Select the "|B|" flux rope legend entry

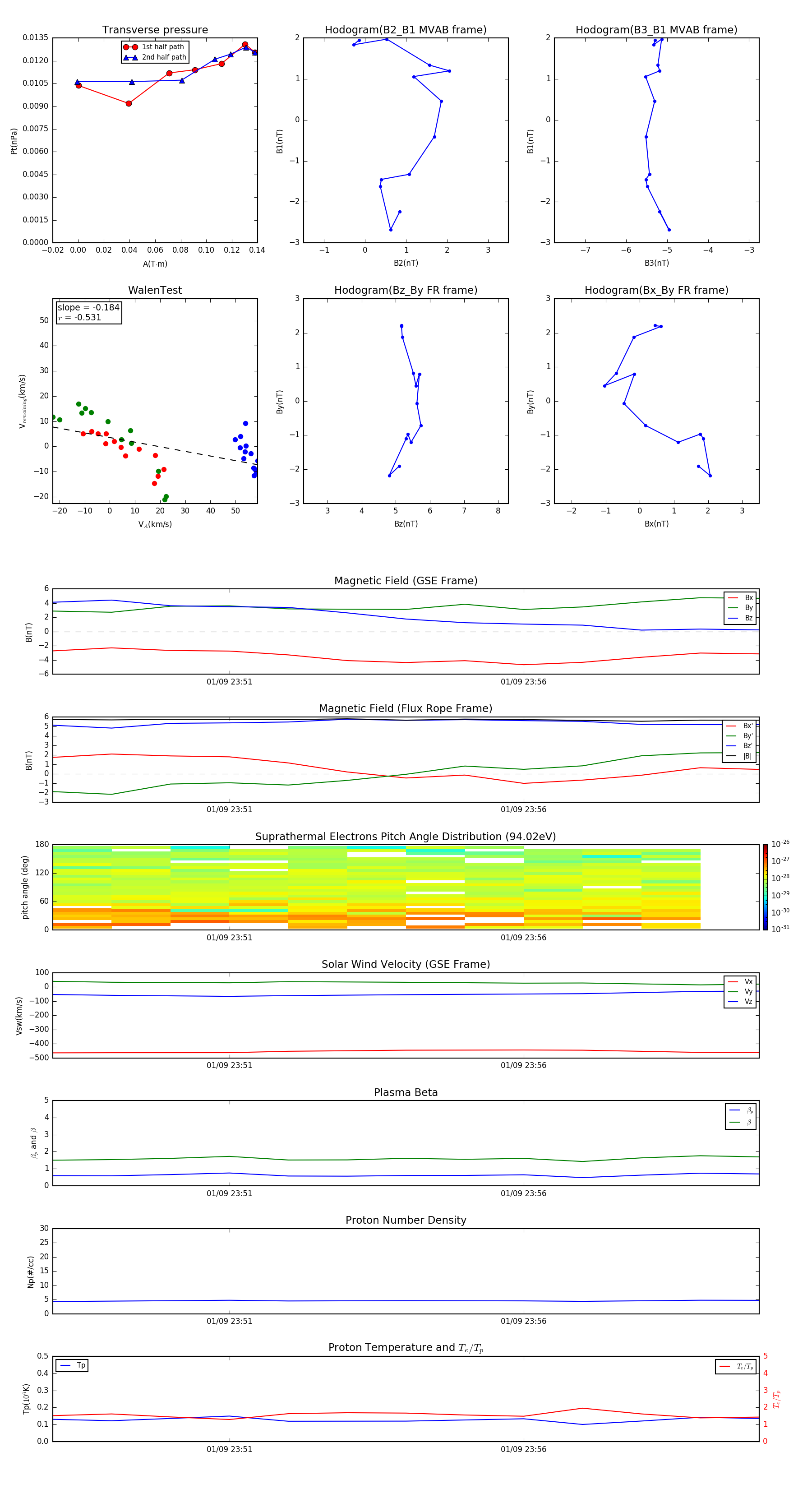[740, 756]
